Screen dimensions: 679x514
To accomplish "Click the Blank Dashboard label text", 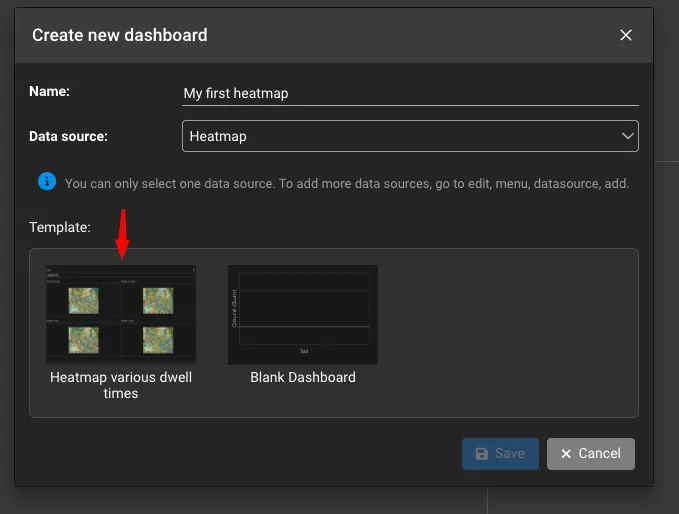I will click(303, 377).
